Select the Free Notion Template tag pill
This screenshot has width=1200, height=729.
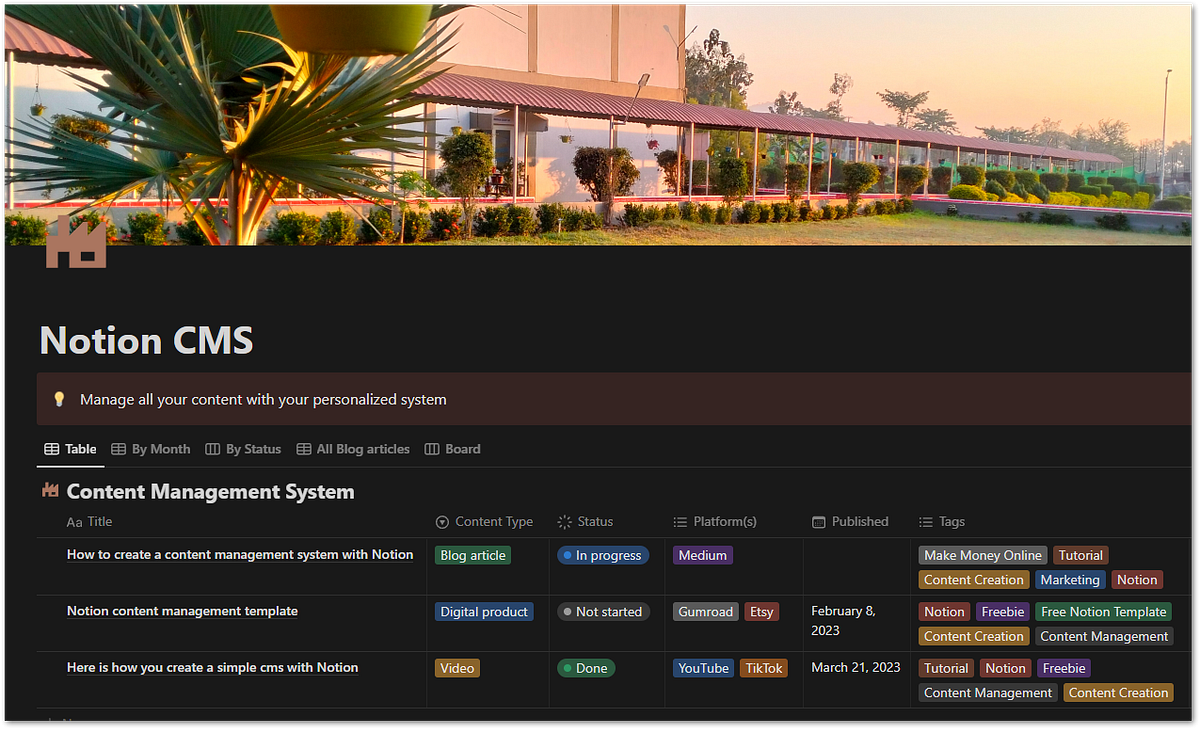1103,611
